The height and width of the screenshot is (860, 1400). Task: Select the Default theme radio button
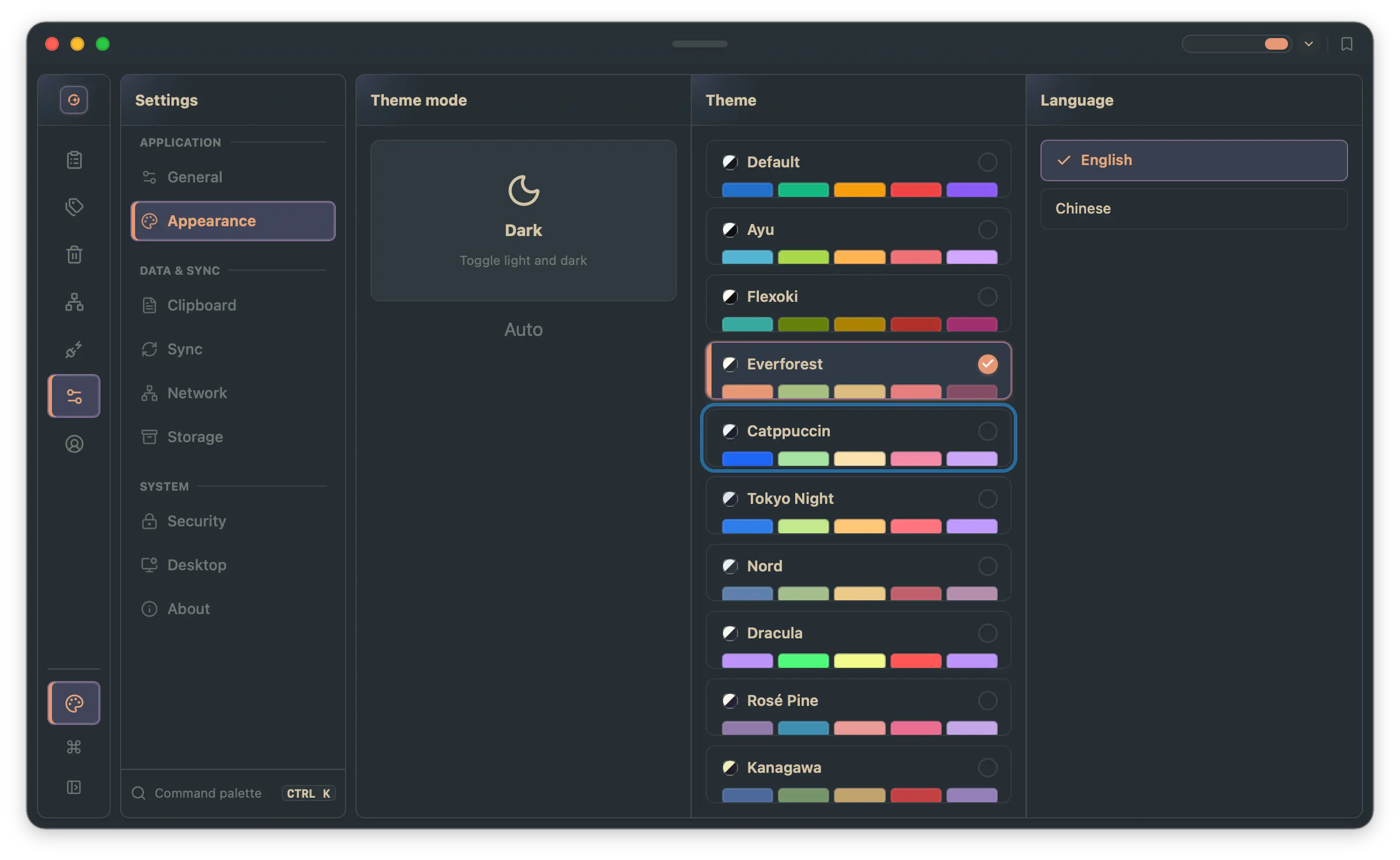pyautogui.click(x=987, y=162)
